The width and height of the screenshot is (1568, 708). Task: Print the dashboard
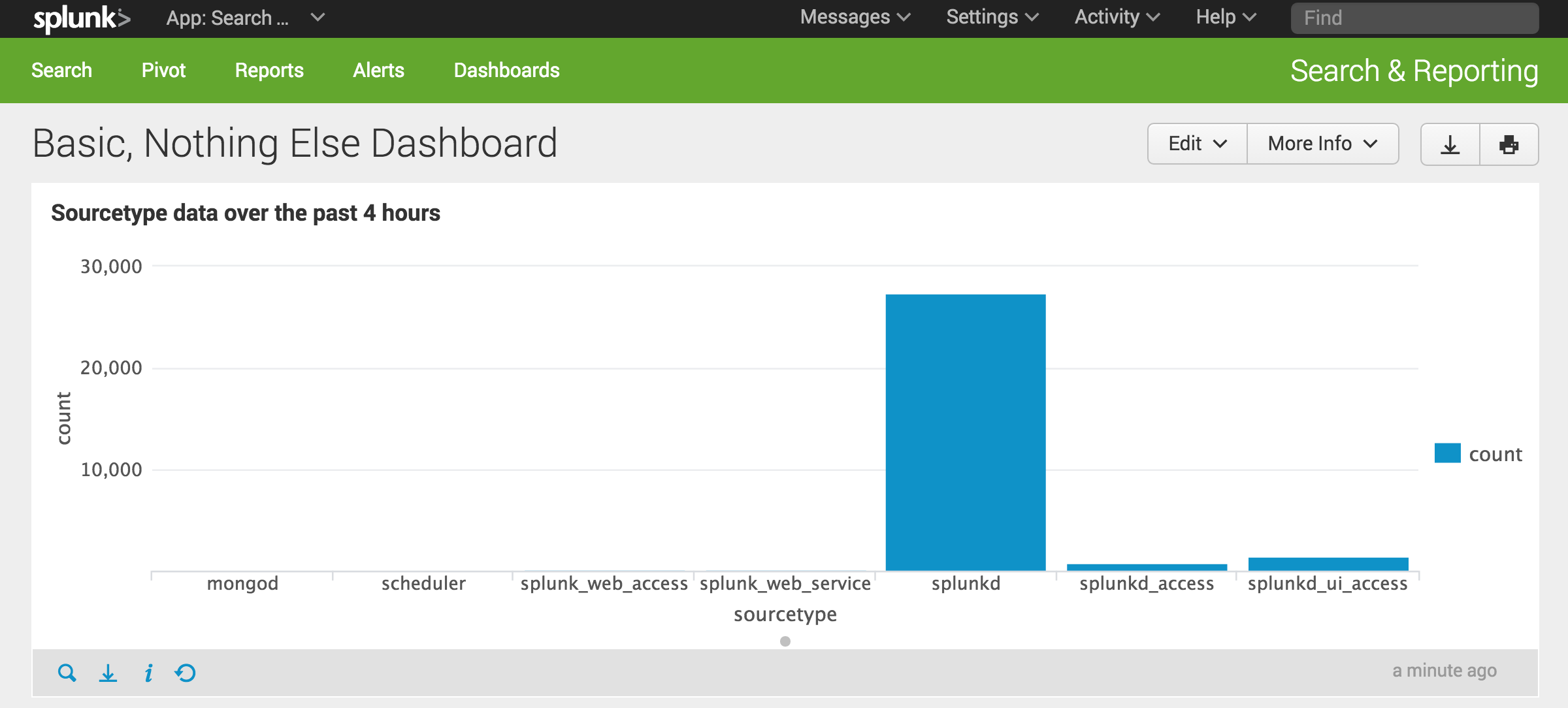[x=1509, y=144]
